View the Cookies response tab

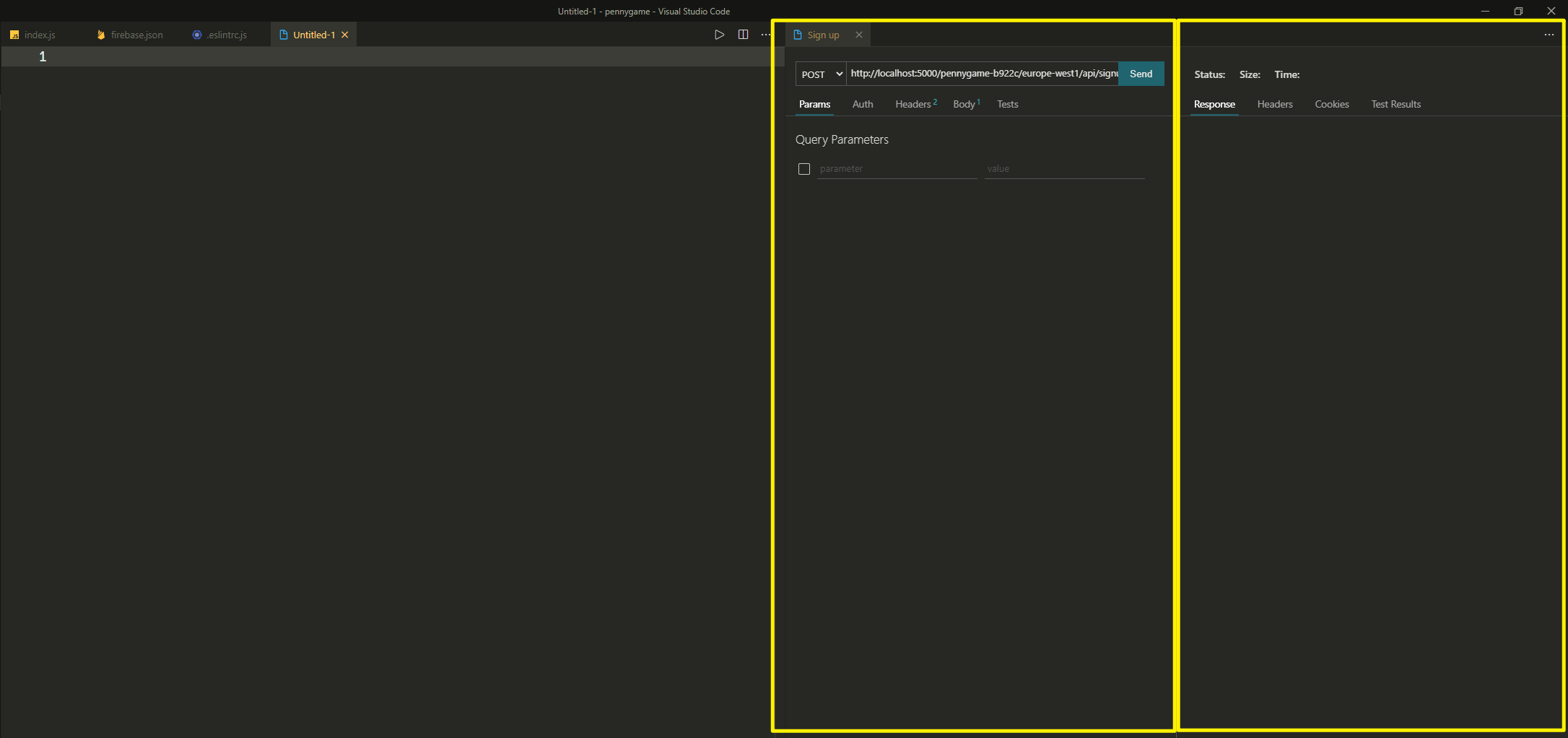pos(1331,104)
